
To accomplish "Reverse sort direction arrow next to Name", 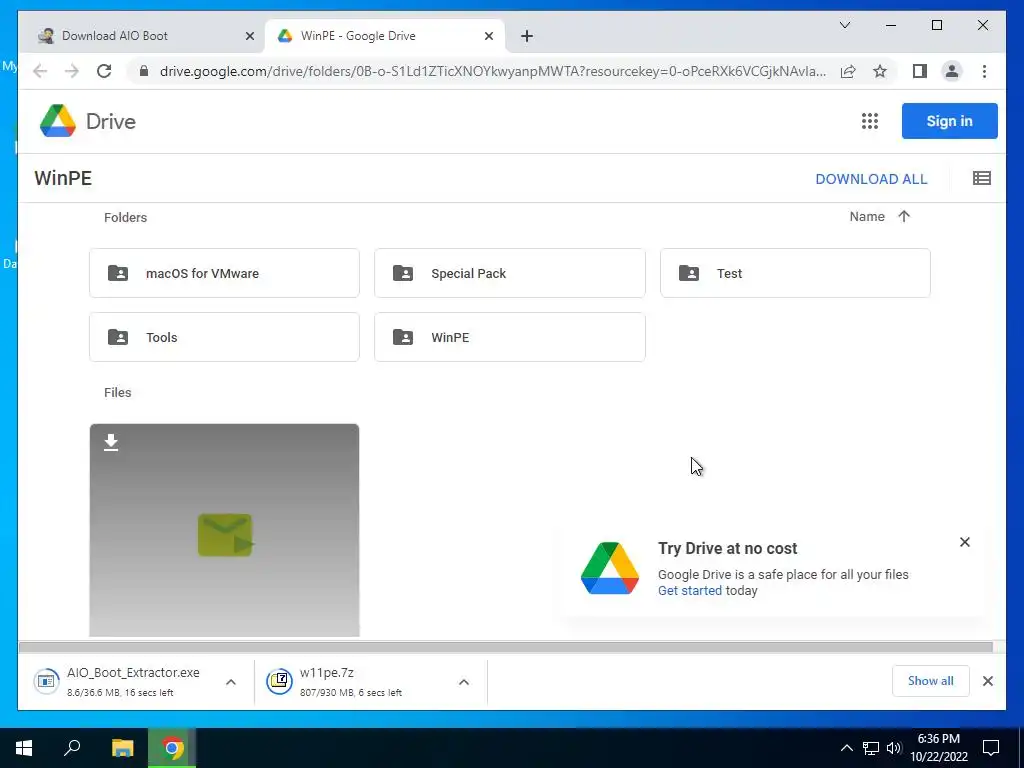I will pos(904,217).
